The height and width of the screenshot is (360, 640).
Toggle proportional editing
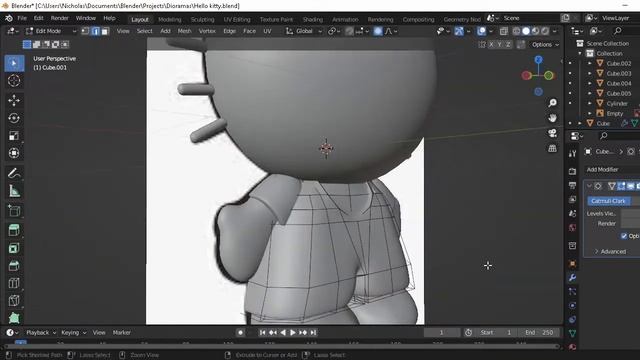click(x=378, y=31)
